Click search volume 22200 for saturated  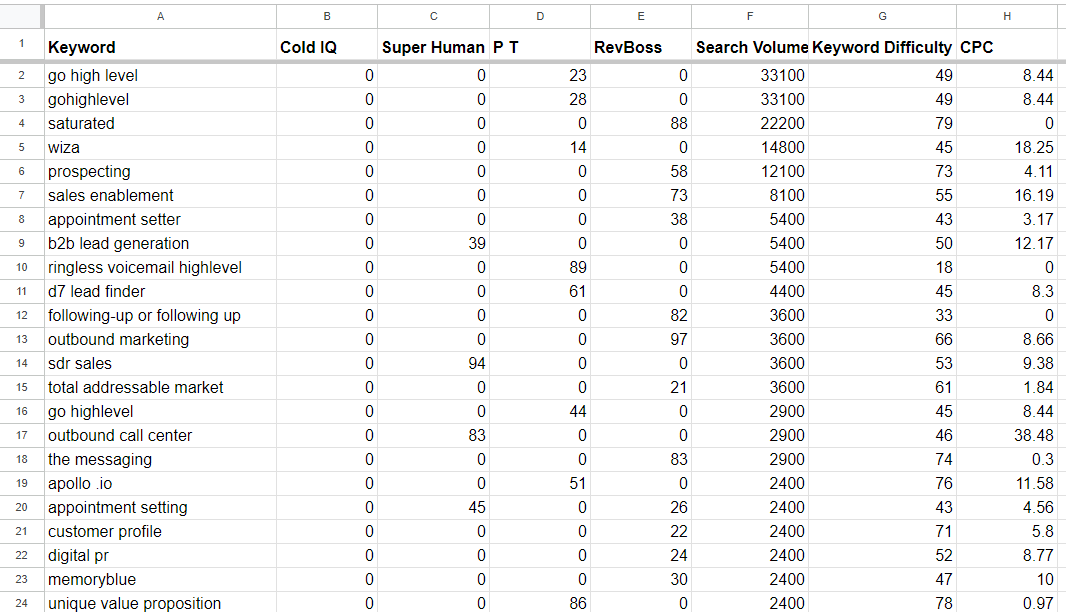click(x=750, y=123)
